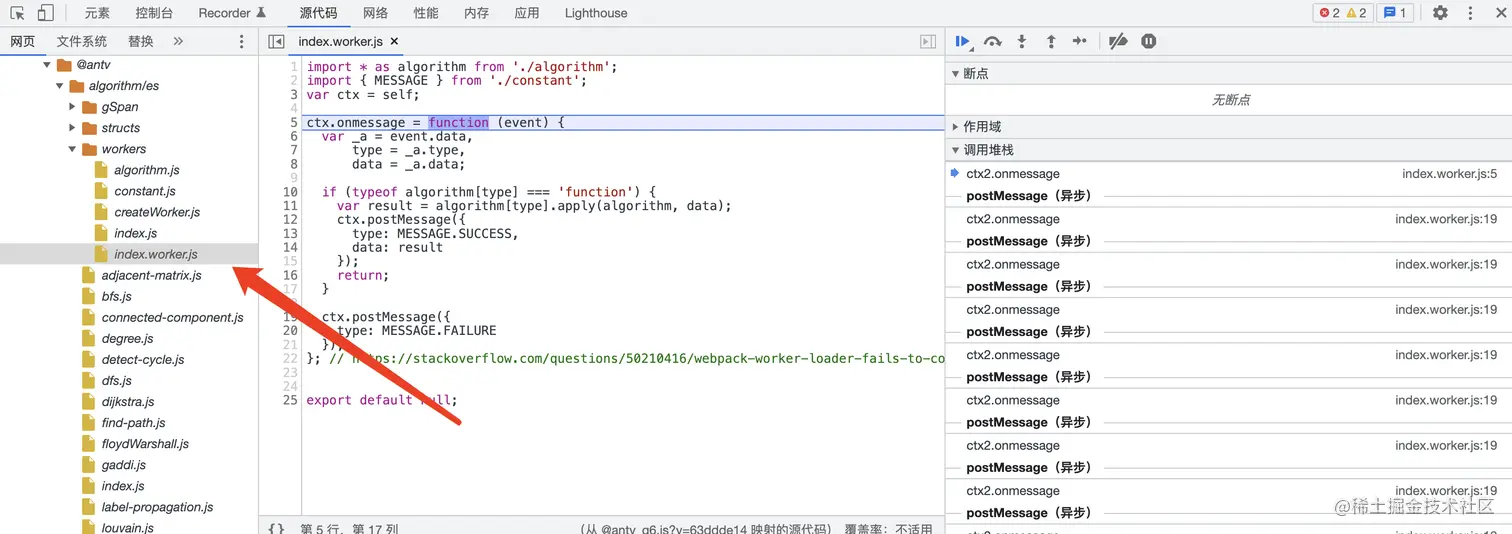
Task: Open dfs.js file
Action: (116, 380)
